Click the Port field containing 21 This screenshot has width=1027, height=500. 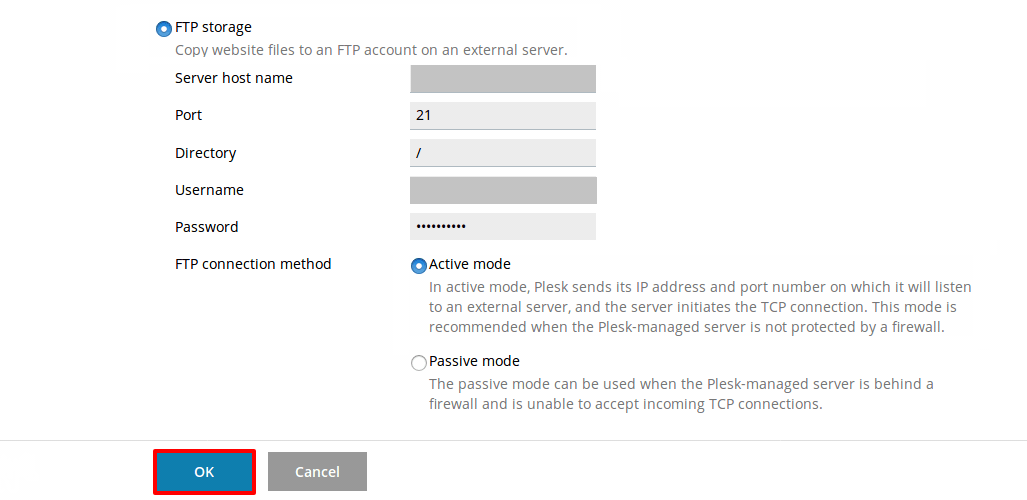tap(503, 116)
